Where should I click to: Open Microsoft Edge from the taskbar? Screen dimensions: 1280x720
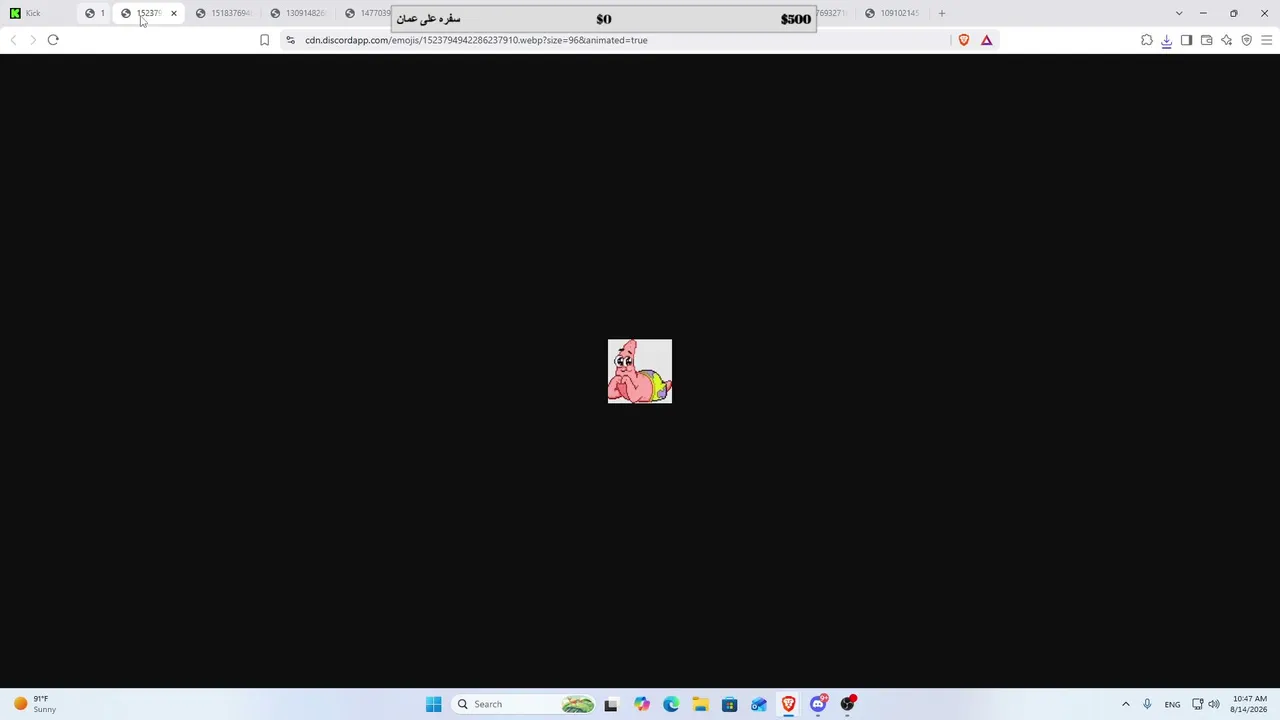(671, 704)
